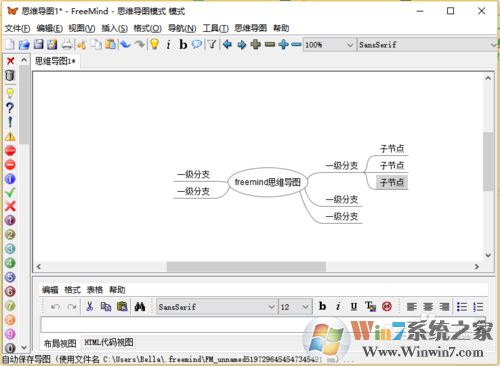This screenshot has height=366, width=500.
Task: Go to previous map with left arrow
Action: click(227, 44)
